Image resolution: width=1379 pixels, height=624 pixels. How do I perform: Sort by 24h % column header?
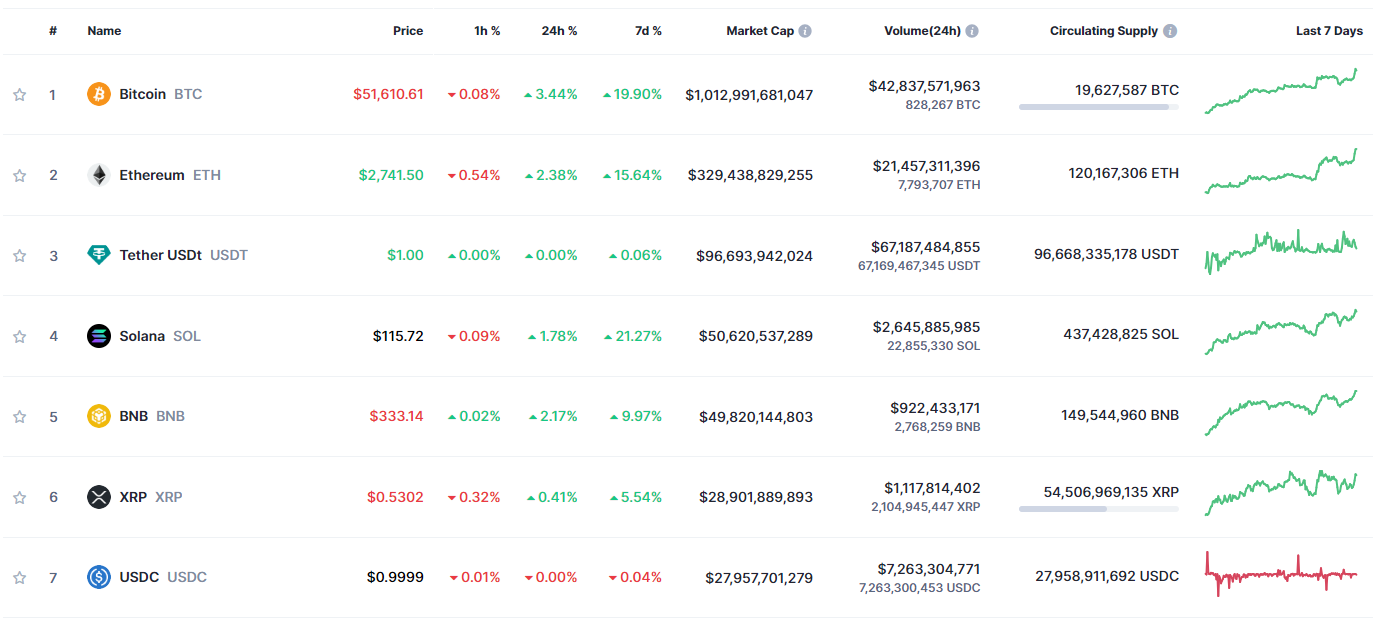[x=560, y=31]
